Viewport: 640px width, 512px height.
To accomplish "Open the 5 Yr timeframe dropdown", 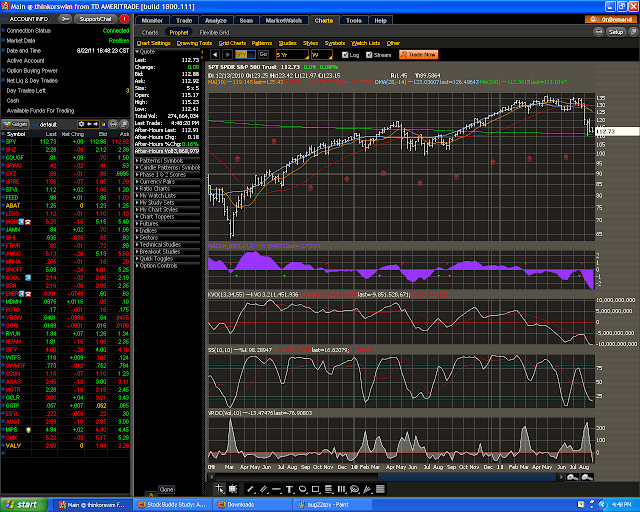I will (292, 55).
